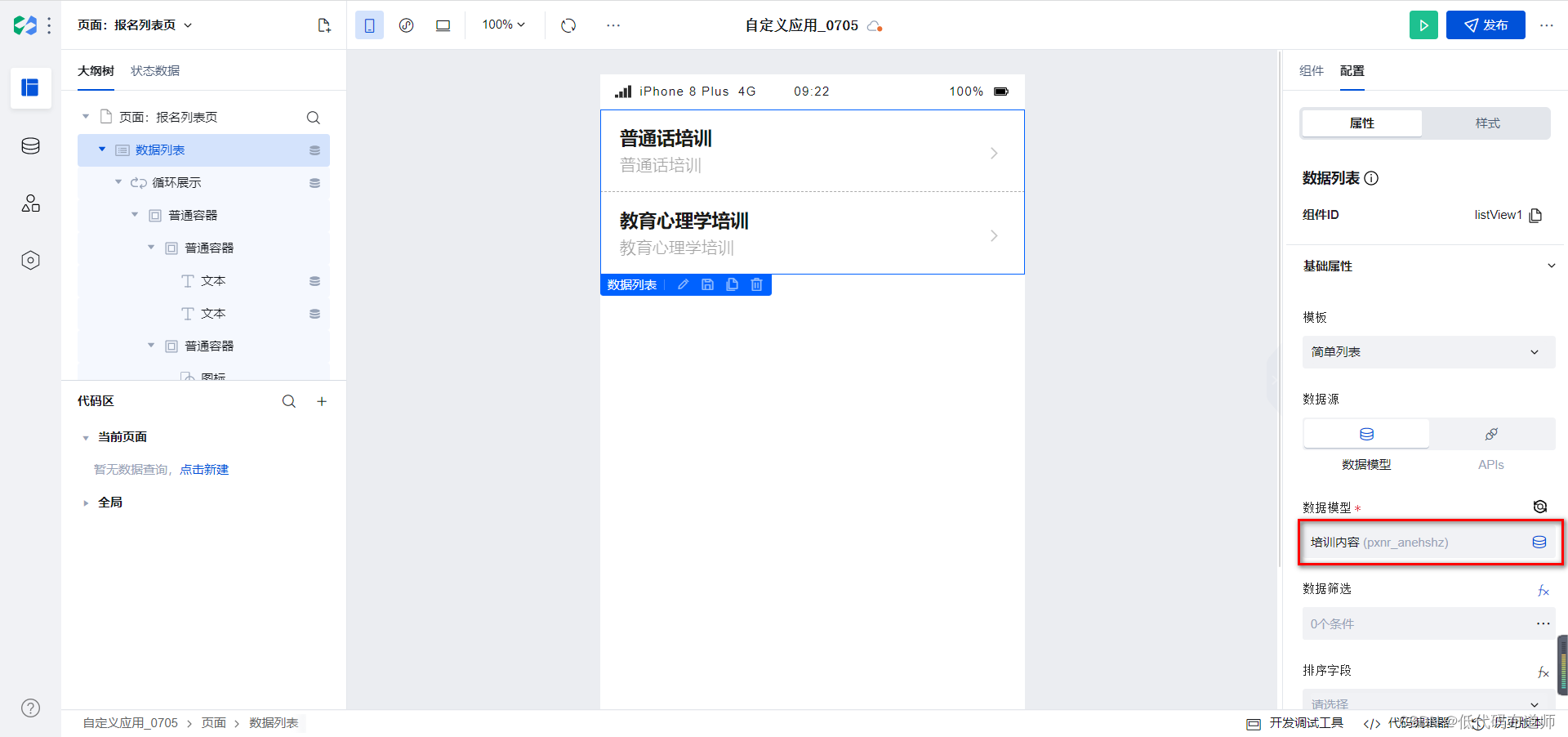Click the data model settings icon
Screen dimensions: 1568x737
tap(1540, 507)
